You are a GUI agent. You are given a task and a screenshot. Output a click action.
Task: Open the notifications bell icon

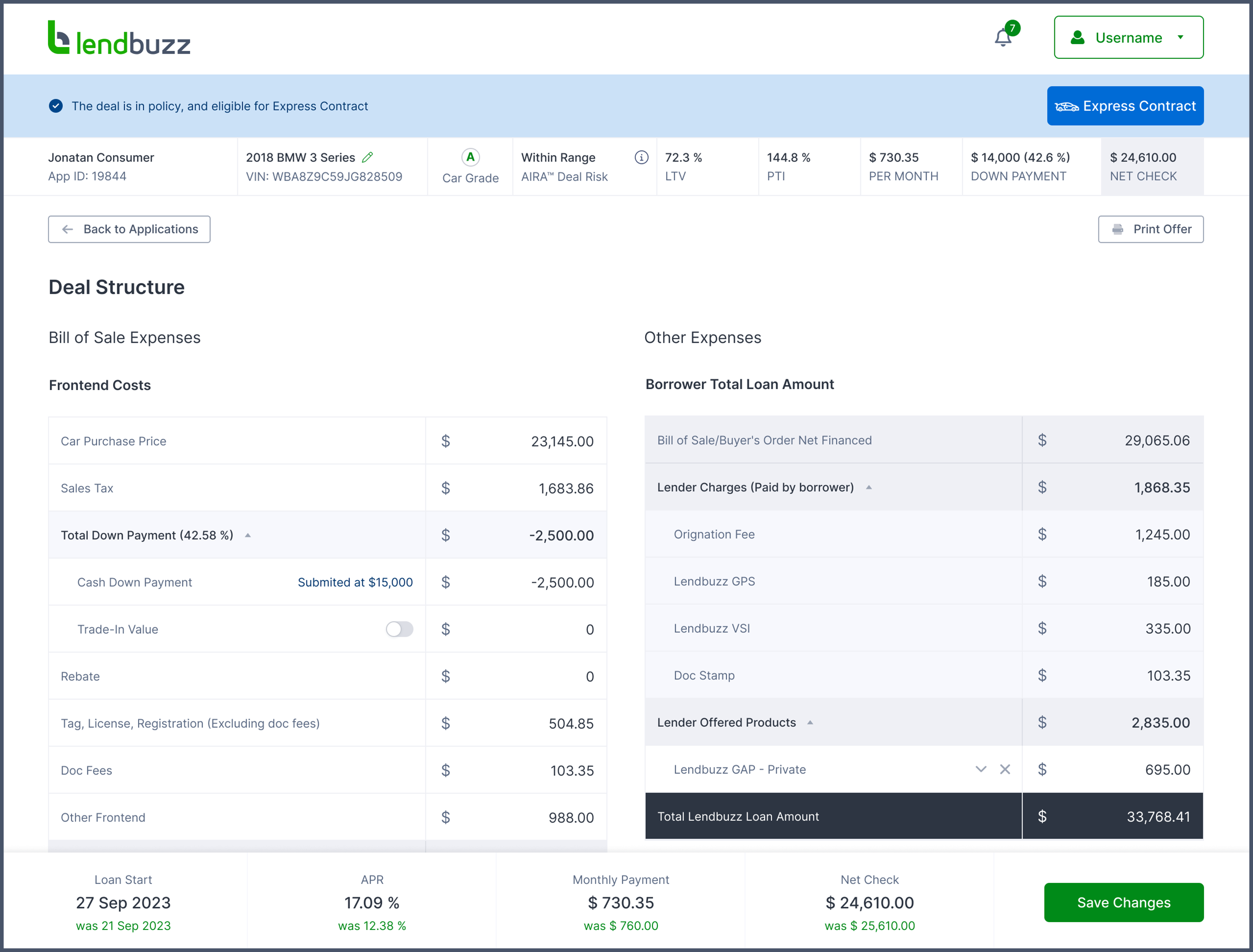(x=1003, y=37)
